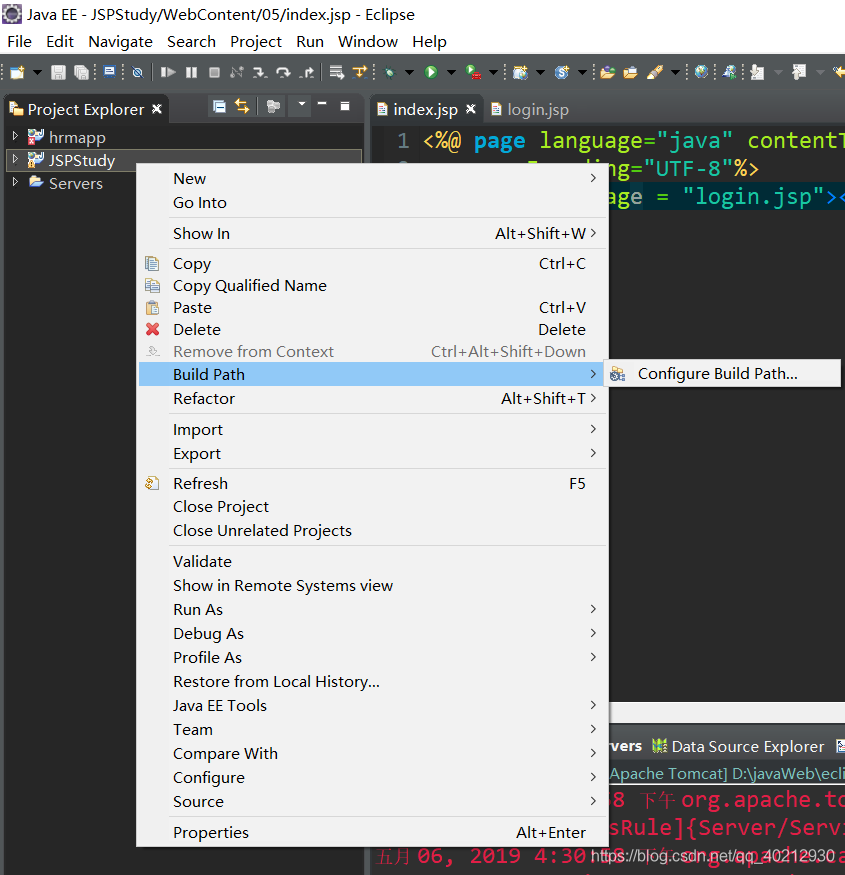Select hrmapp project in Project Explorer

point(77,137)
